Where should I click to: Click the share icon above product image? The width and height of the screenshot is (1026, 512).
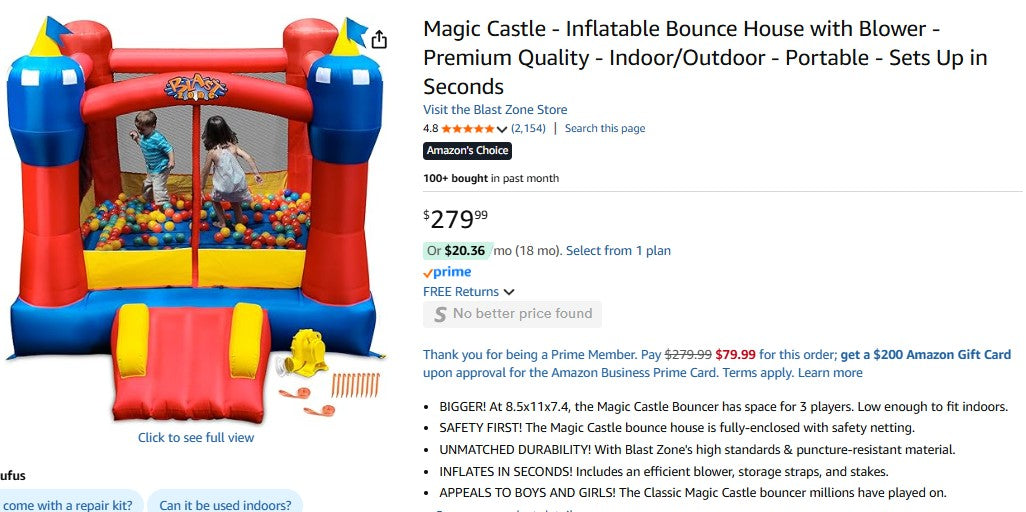point(379,40)
